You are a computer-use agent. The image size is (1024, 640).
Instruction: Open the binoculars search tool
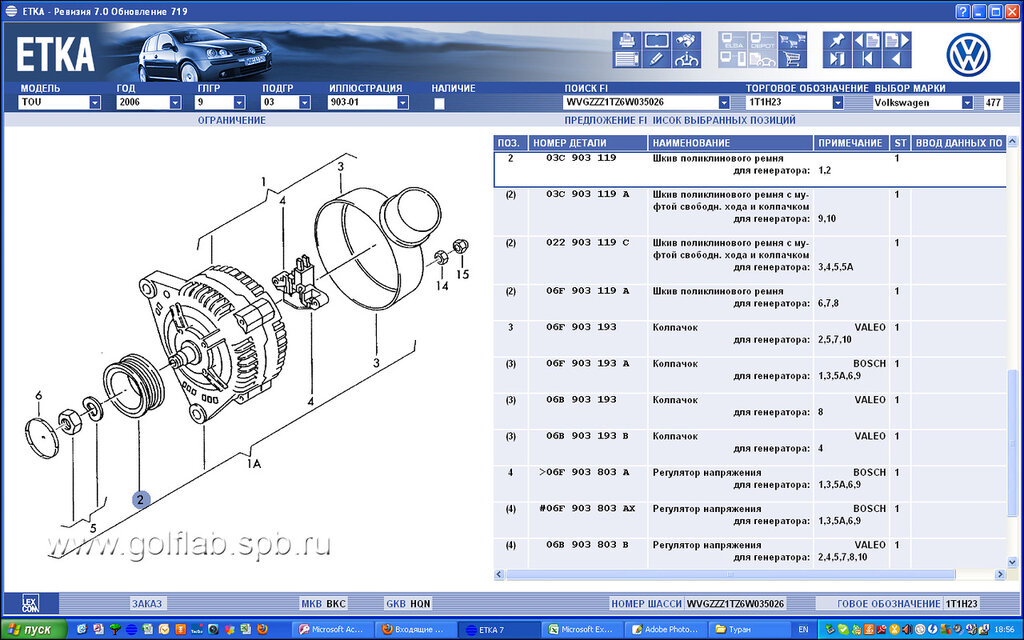(x=686, y=40)
